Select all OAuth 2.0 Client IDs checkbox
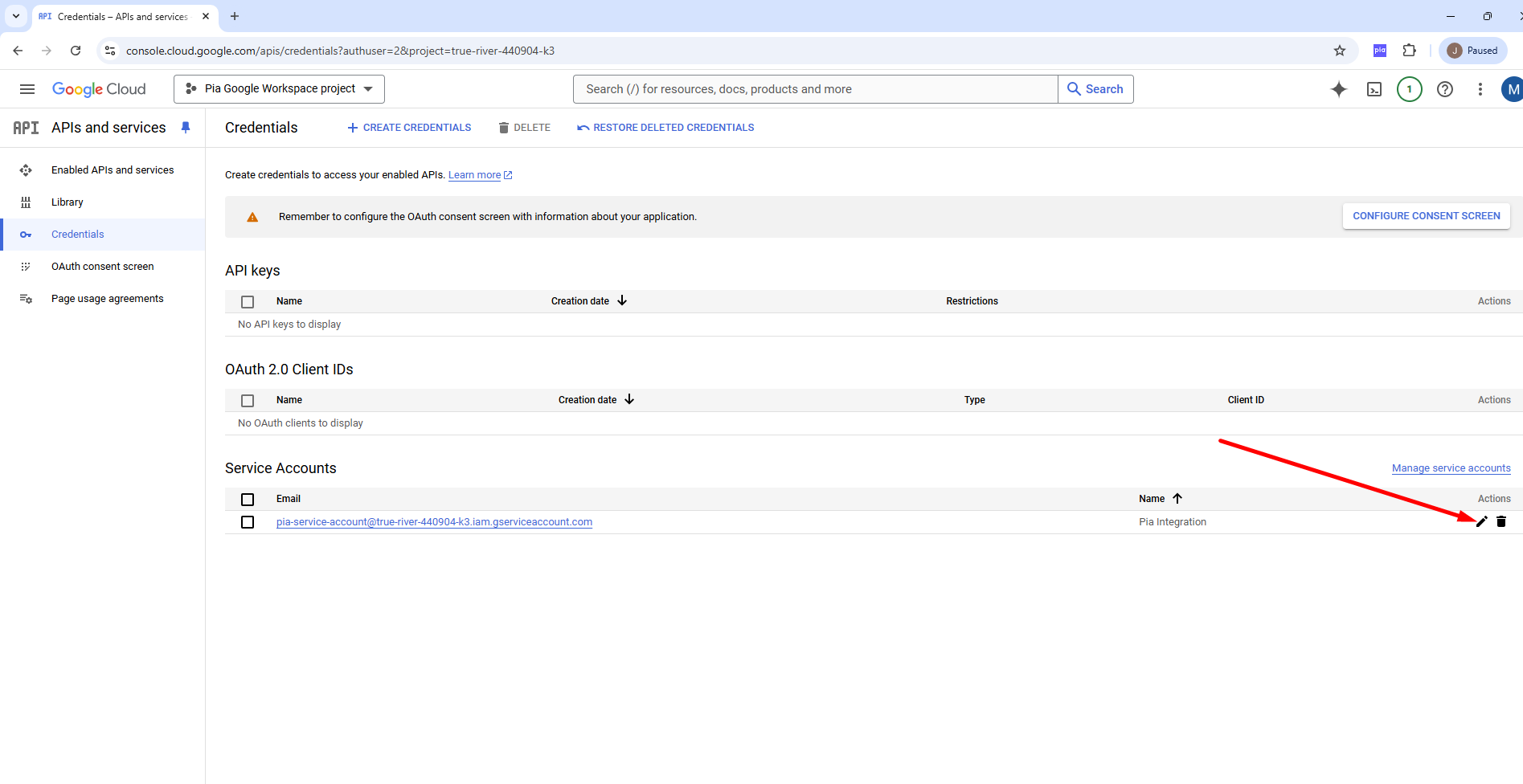This screenshot has height=784, width=1523. point(248,401)
